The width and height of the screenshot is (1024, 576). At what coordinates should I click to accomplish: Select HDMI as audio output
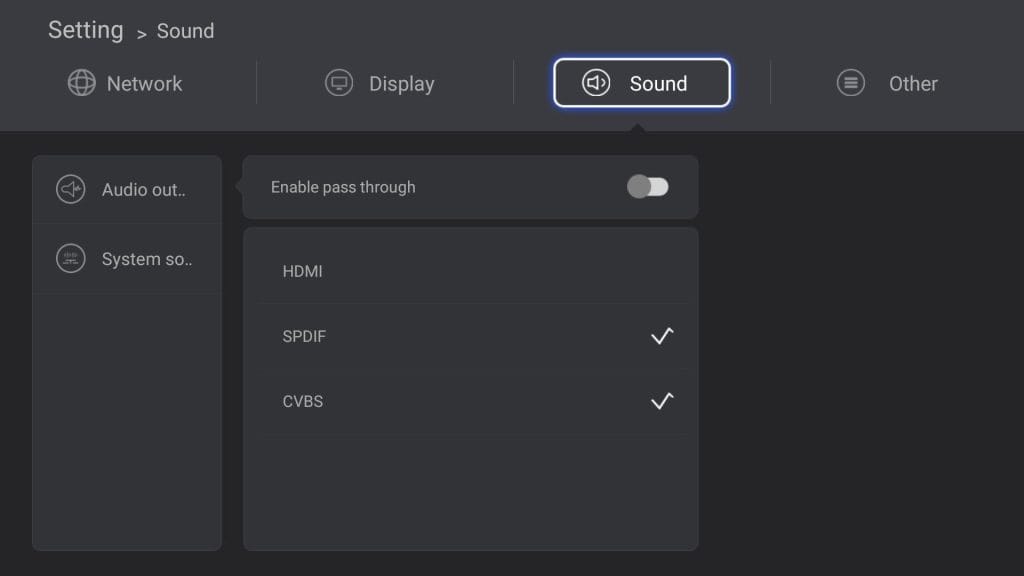click(x=470, y=271)
